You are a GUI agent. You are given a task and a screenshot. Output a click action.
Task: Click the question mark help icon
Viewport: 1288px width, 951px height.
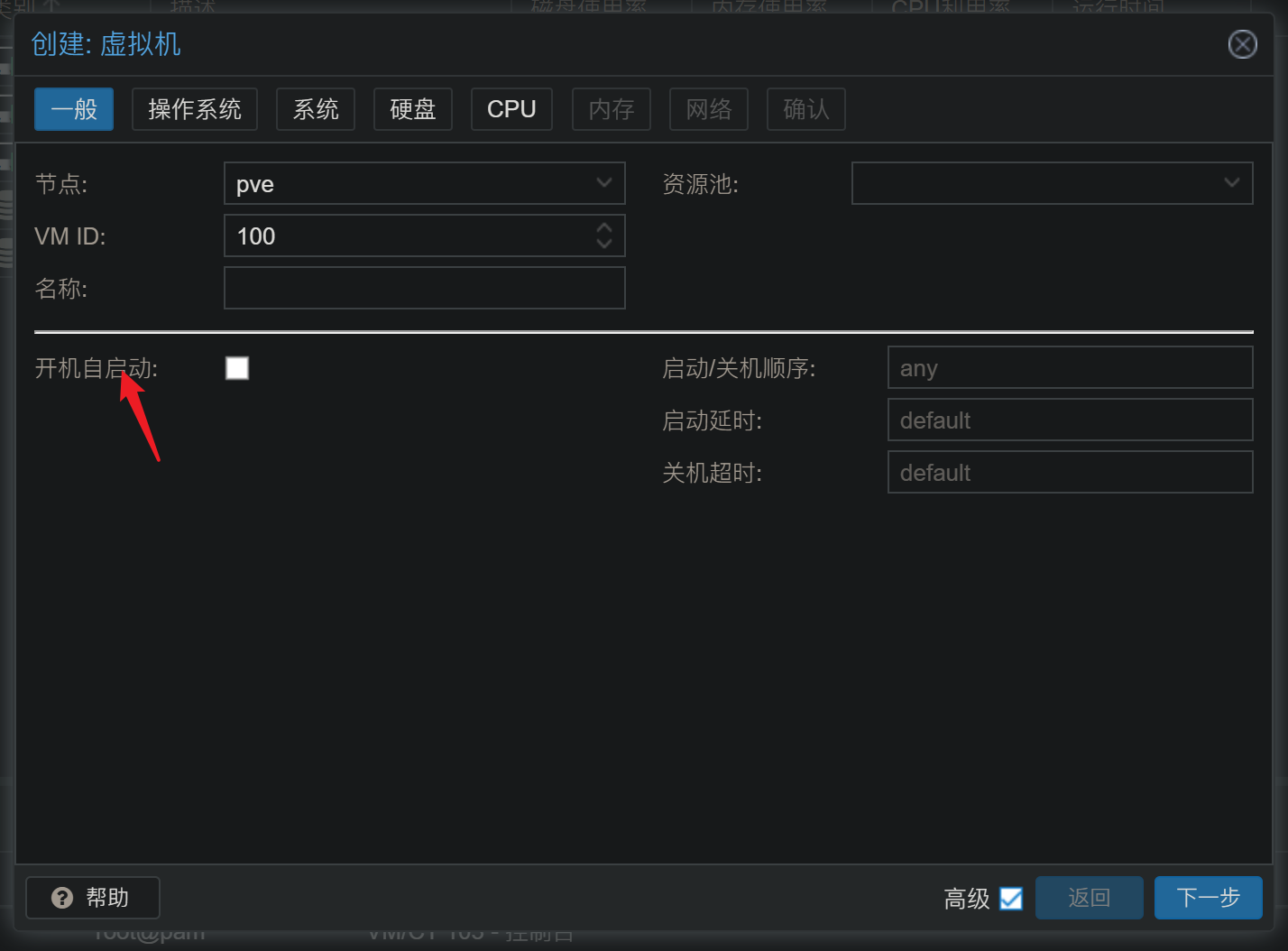62,898
